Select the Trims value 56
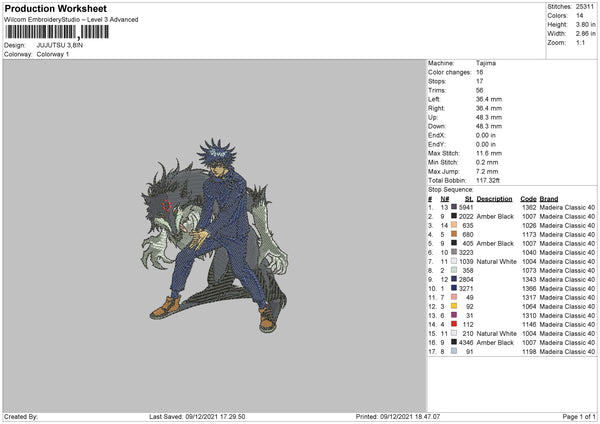Viewport: 600px width, 424px height. point(479,90)
